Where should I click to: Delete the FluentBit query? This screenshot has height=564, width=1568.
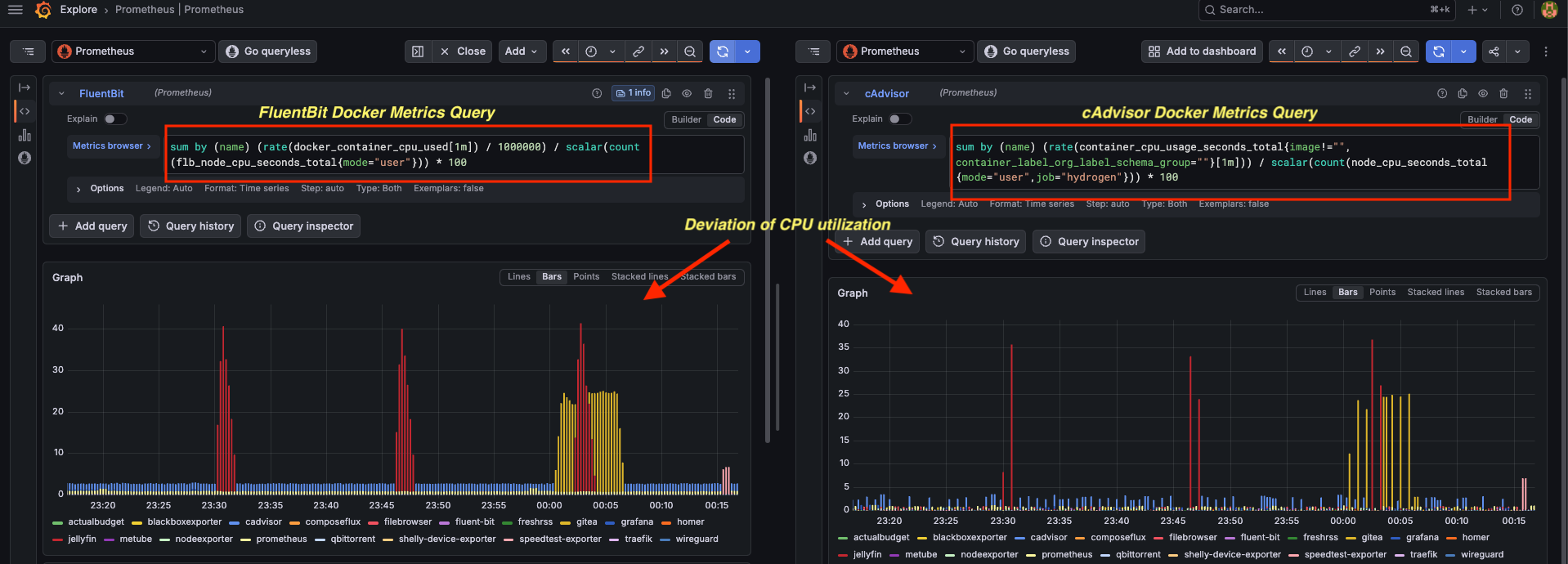(x=709, y=93)
